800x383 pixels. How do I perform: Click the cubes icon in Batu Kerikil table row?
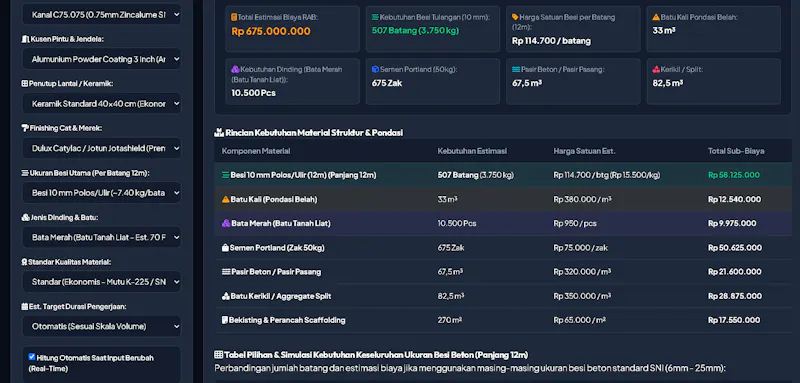click(x=226, y=296)
